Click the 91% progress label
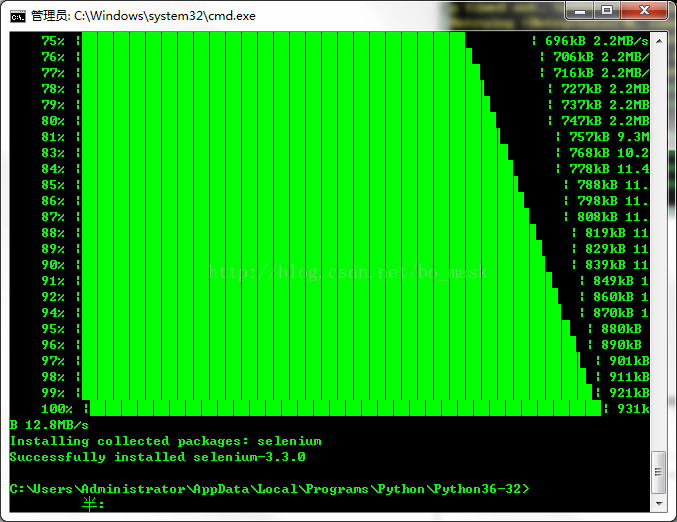This screenshot has height=522, width=677. pos(53,280)
